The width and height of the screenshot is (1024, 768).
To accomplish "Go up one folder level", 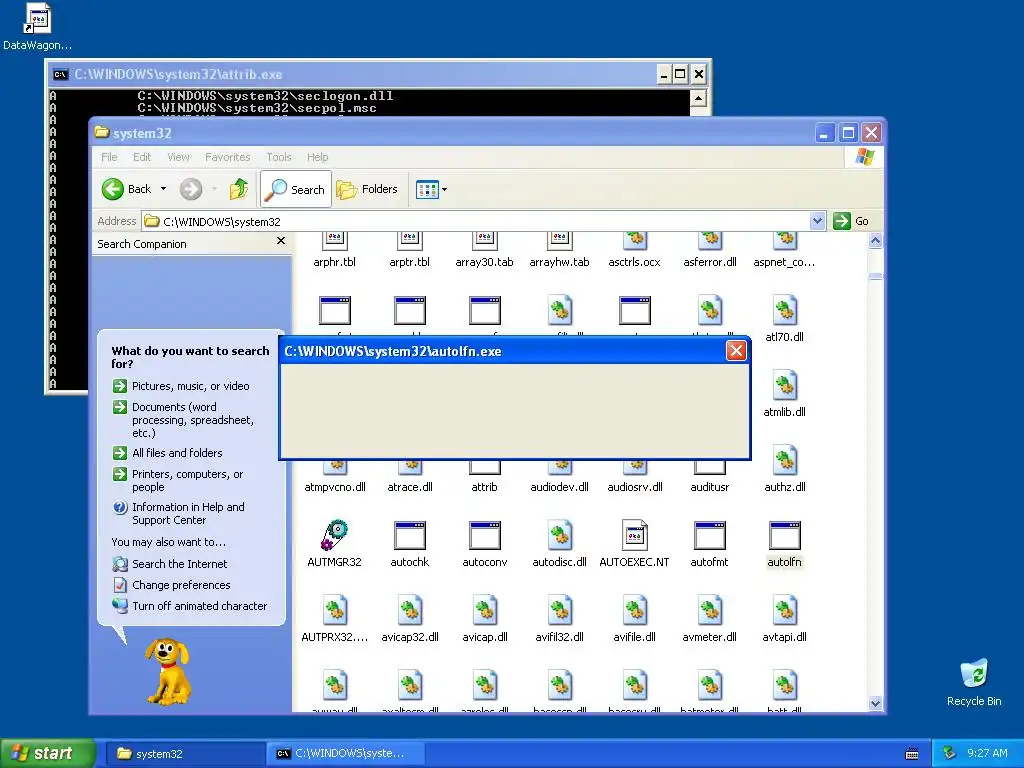I will tap(238, 189).
